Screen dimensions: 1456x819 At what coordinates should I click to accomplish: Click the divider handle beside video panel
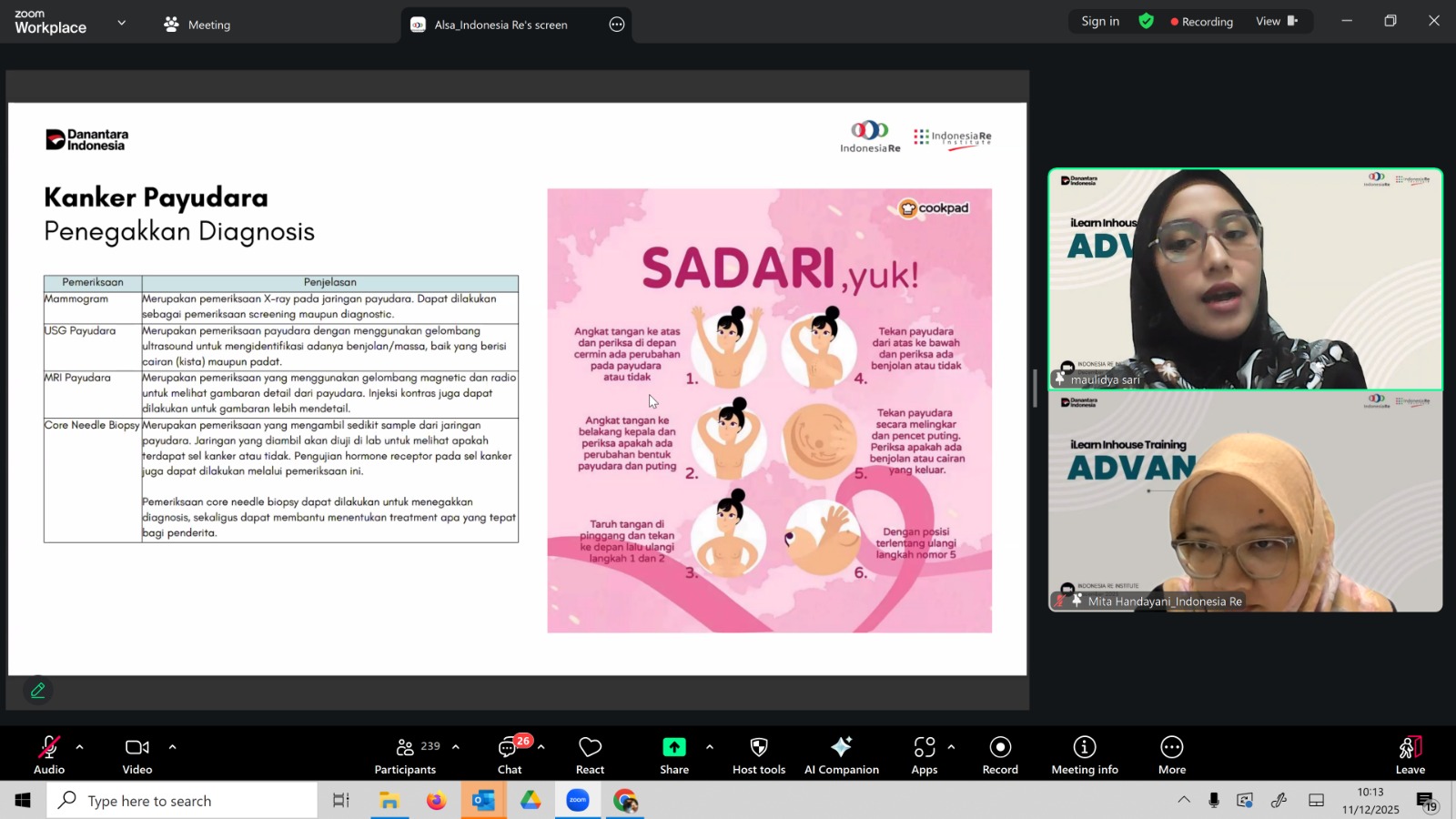(1035, 389)
